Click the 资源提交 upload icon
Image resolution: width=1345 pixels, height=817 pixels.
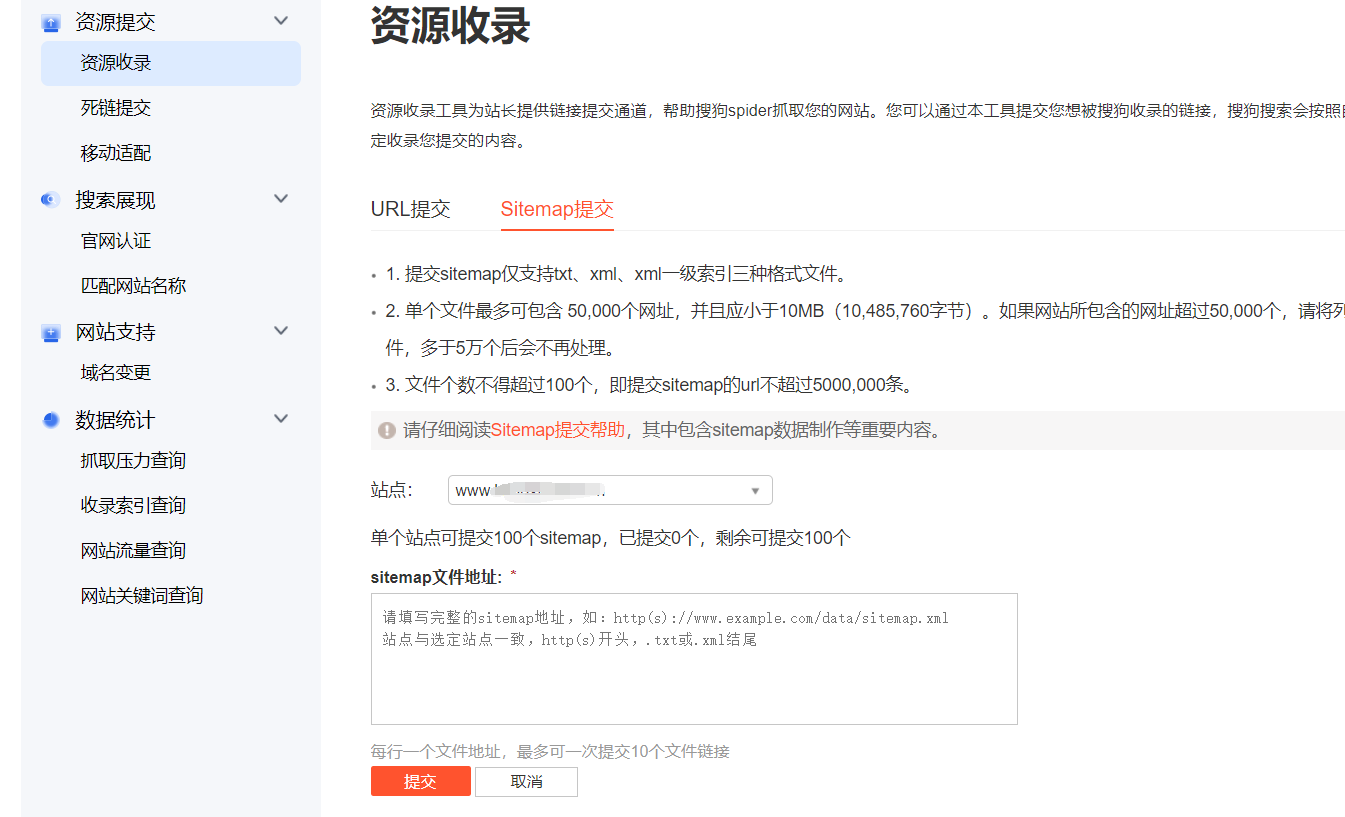(x=51, y=23)
